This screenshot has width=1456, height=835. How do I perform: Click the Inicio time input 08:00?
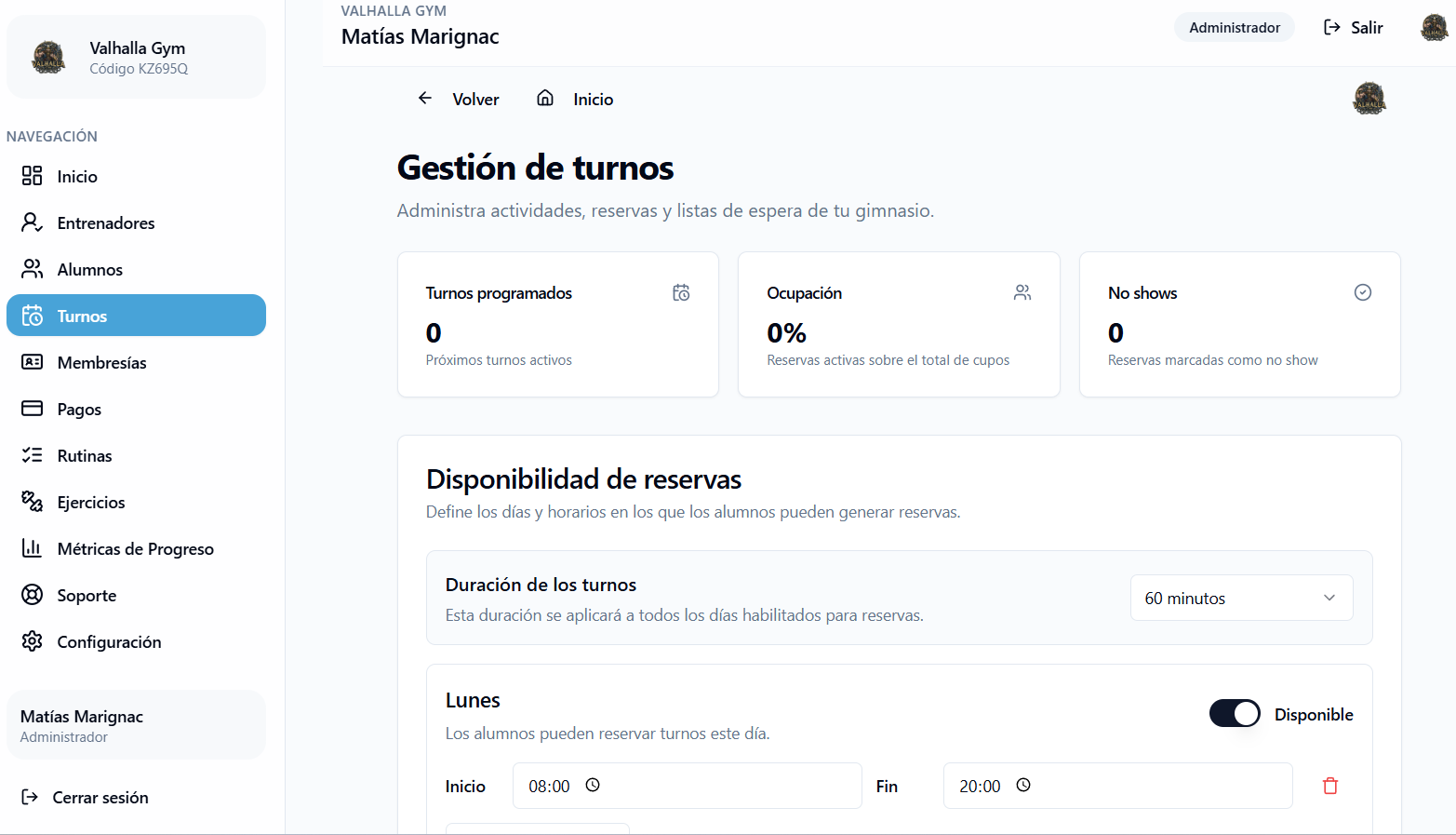[x=549, y=787]
